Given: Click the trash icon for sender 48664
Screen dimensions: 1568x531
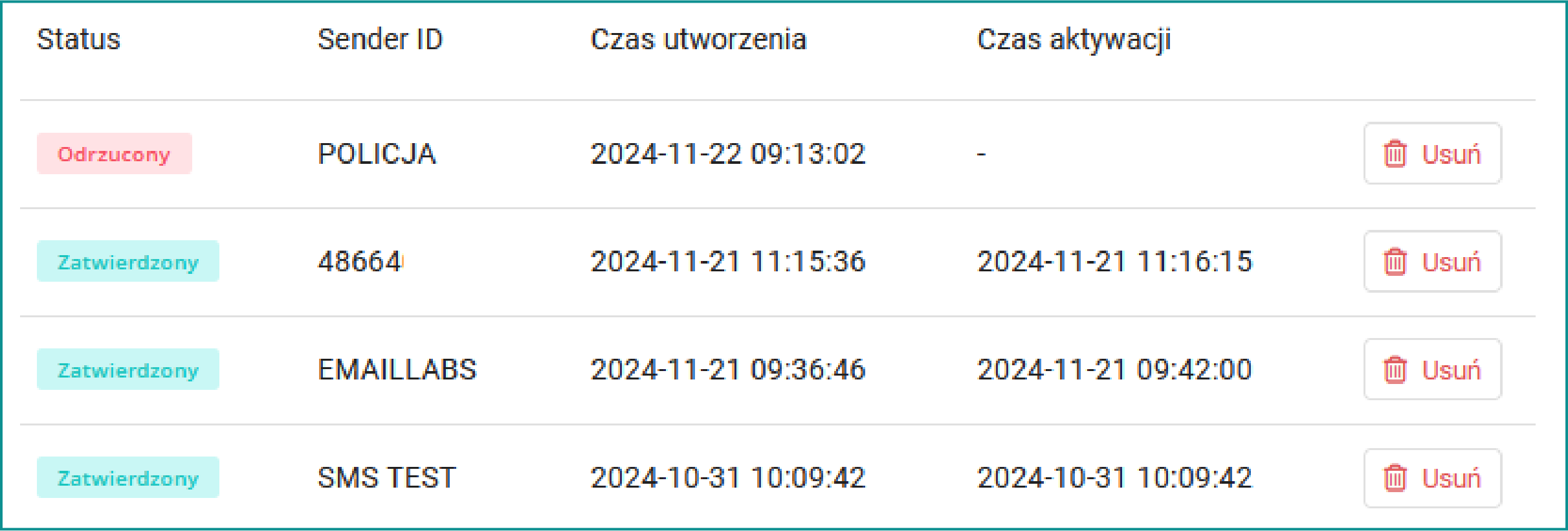Looking at the screenshot, I should click(x=1395, y=262).
